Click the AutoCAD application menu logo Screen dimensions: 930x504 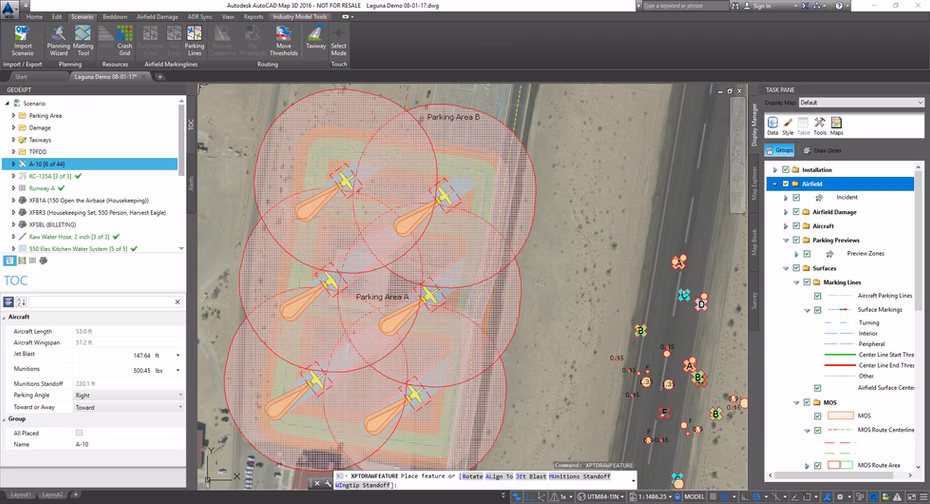pyautogui.click(x=9, y=8)
